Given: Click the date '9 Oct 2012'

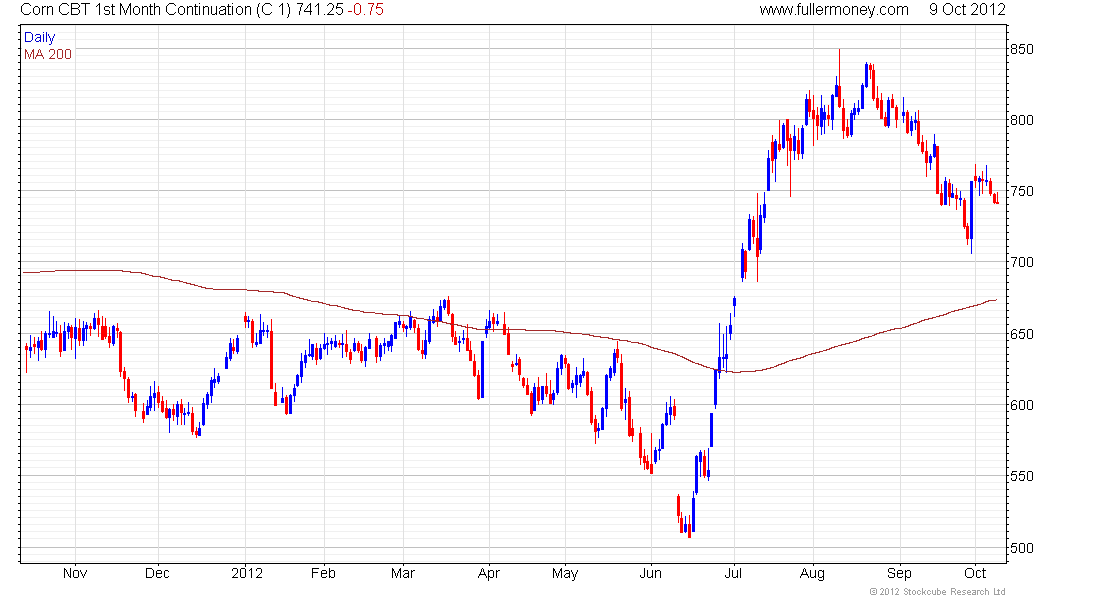Looking at the screenshot, I should pyautogui.click(x=967, y=10).
